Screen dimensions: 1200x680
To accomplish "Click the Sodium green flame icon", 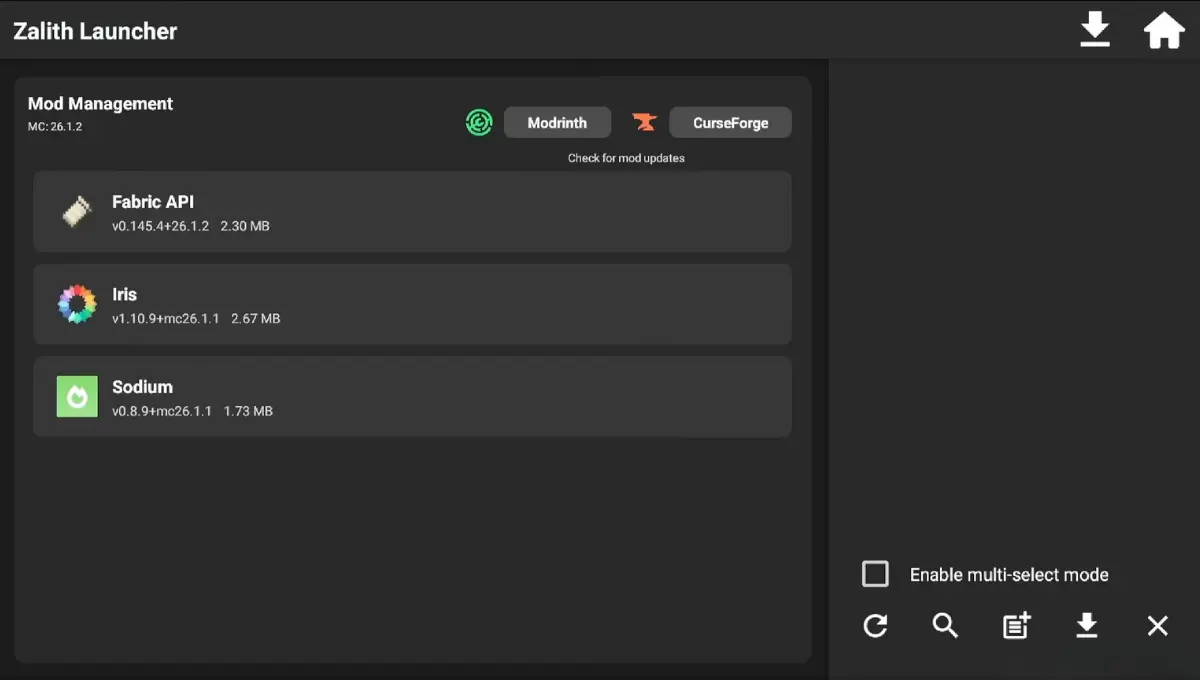I will [x=77, y=396].
